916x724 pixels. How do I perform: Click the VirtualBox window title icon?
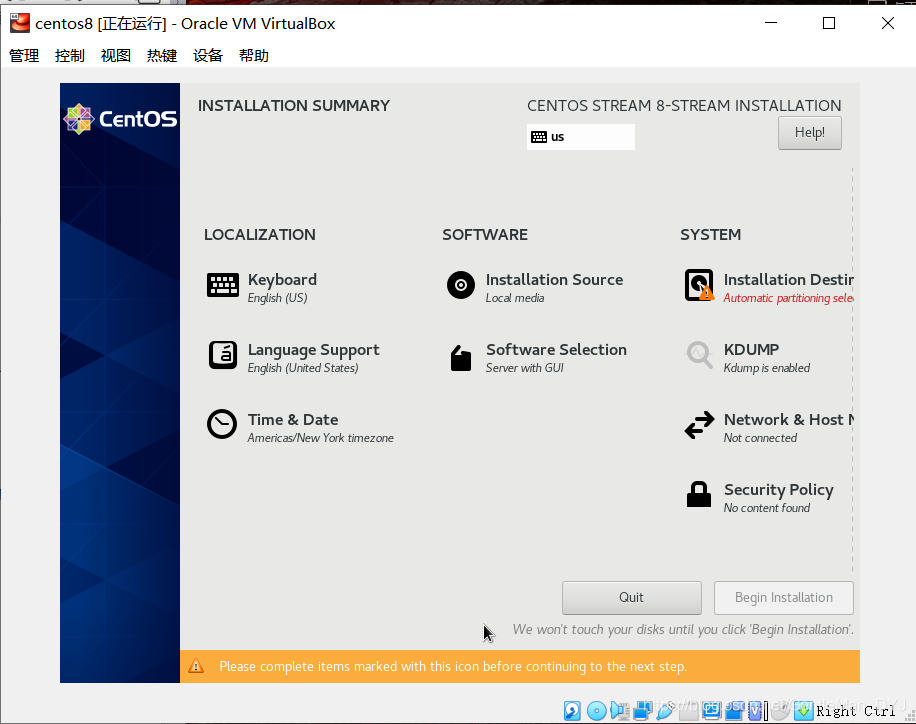click(20, 23)
